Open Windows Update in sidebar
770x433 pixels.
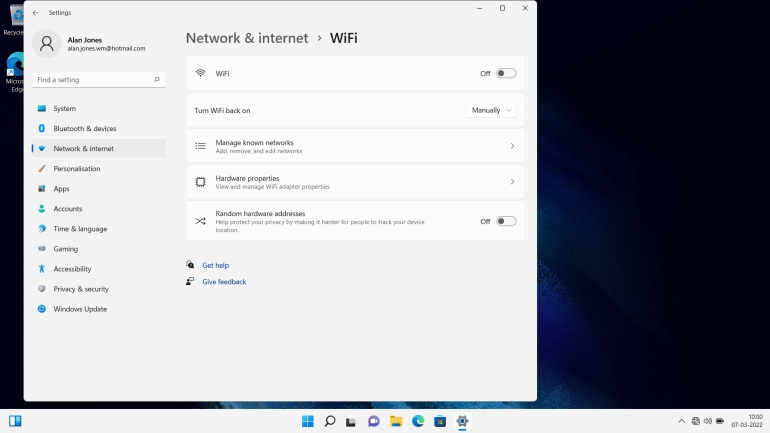[x=80, y=309]
